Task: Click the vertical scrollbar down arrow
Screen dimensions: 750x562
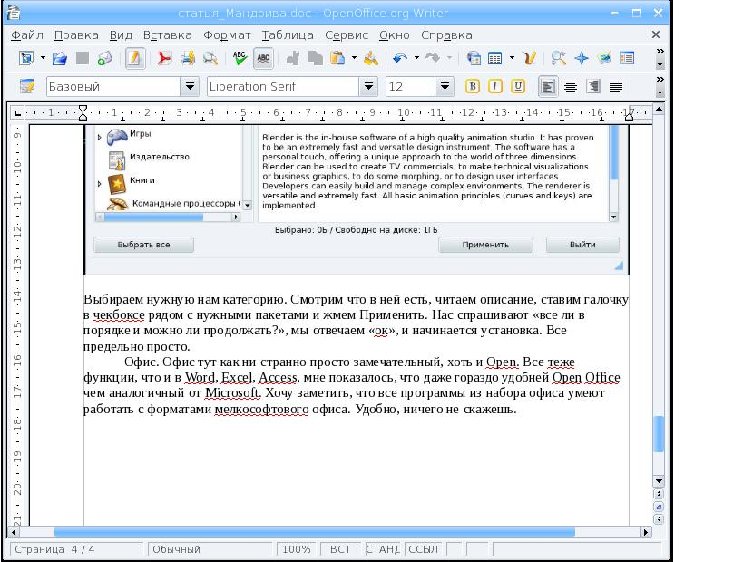Action: coord(659,481)
